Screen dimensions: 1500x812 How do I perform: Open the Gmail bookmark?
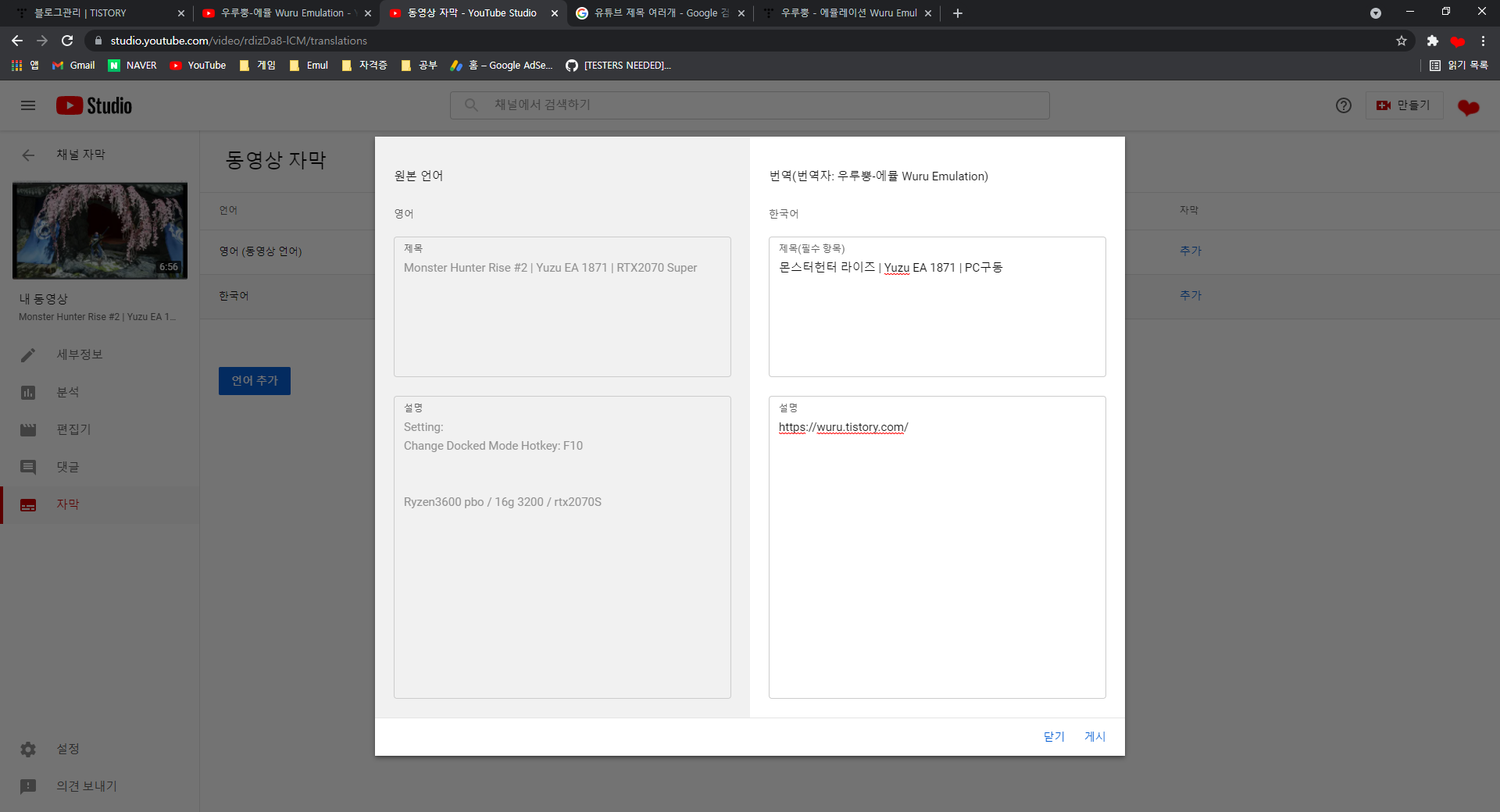[x=73, y=66]
